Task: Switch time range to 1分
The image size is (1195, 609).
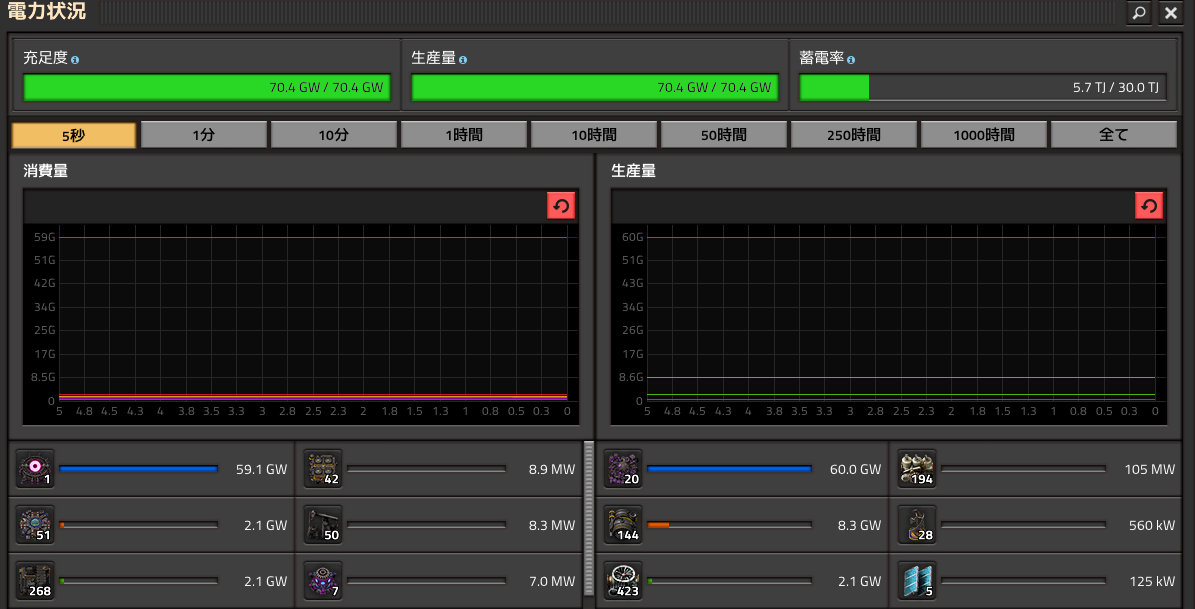Action: pyautogui.click(x=203, y=135)
